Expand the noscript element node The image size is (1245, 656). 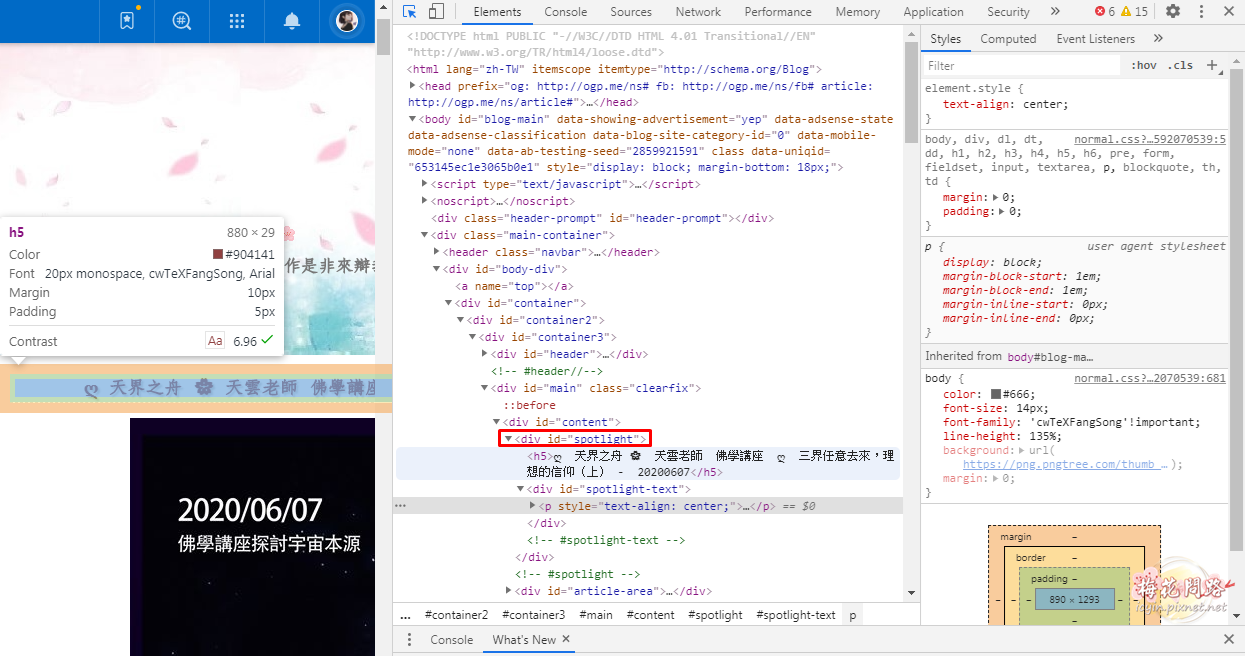[426, 201]
